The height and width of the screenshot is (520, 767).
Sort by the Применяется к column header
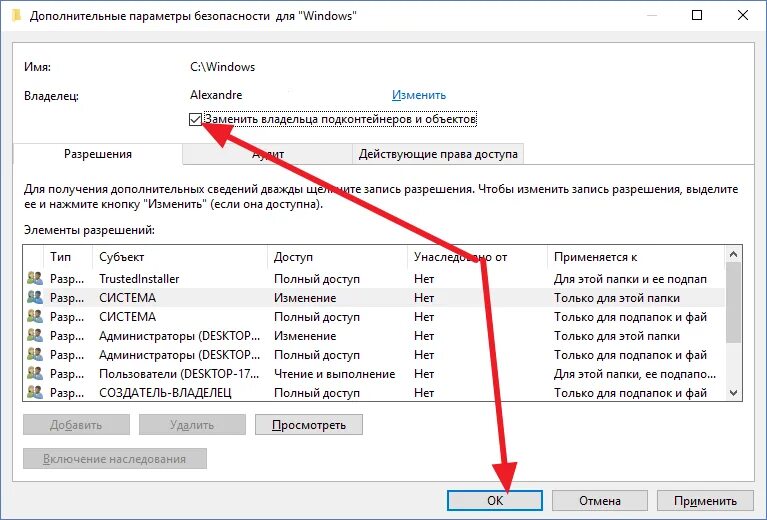pos(636,257)
